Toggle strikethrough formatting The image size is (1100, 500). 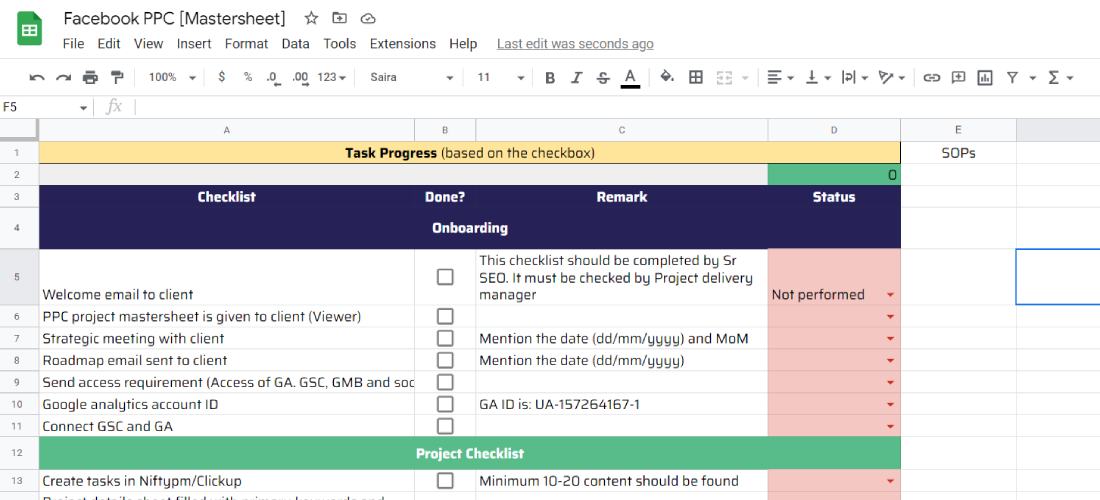[x=603, y=78]
